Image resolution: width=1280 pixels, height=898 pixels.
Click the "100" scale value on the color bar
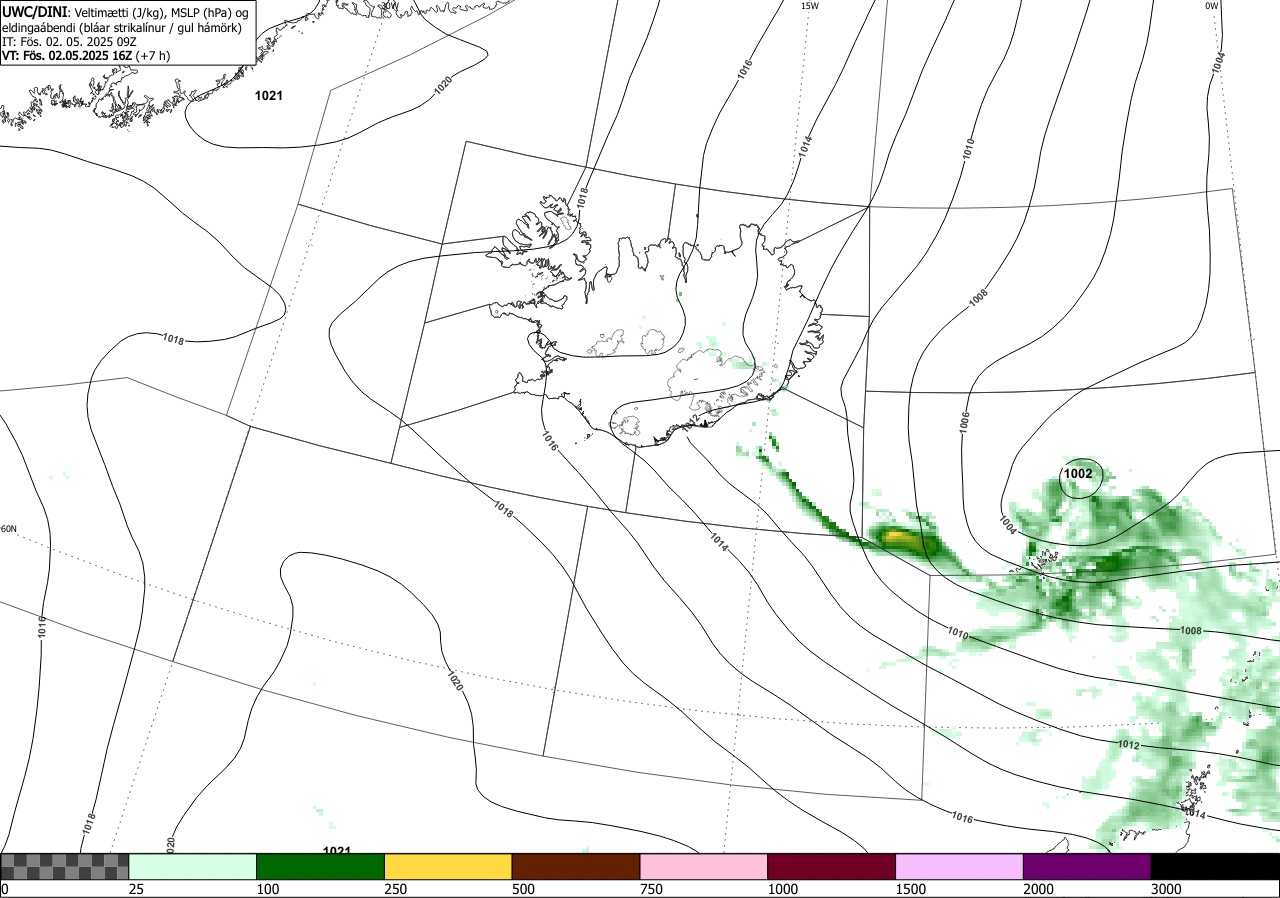click(x=268, y=889)
